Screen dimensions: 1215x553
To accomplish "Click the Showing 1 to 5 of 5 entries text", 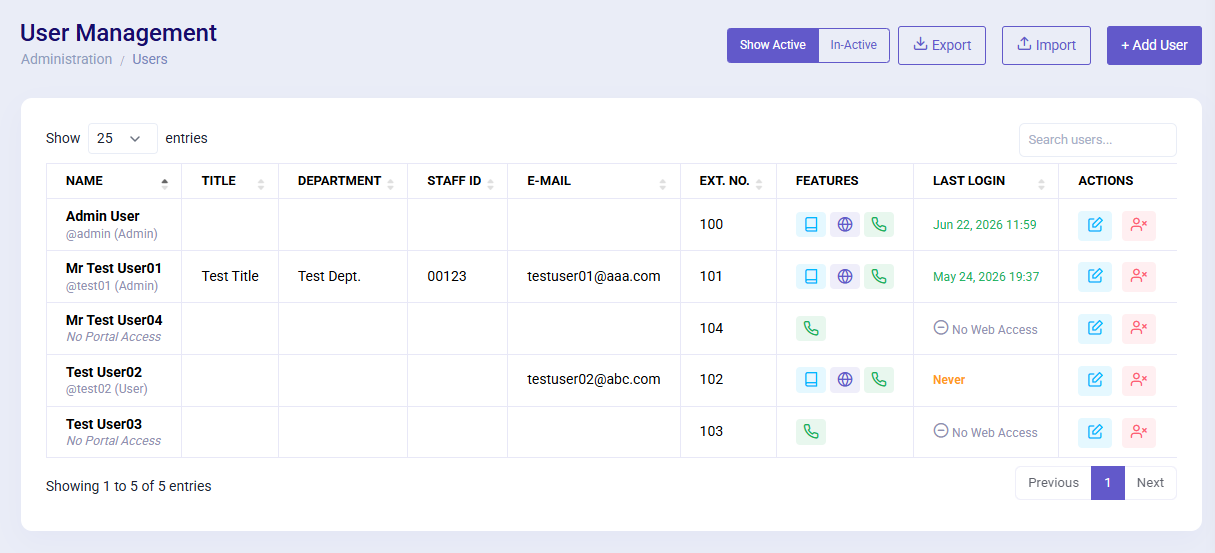I will click(x=129, y=486).
